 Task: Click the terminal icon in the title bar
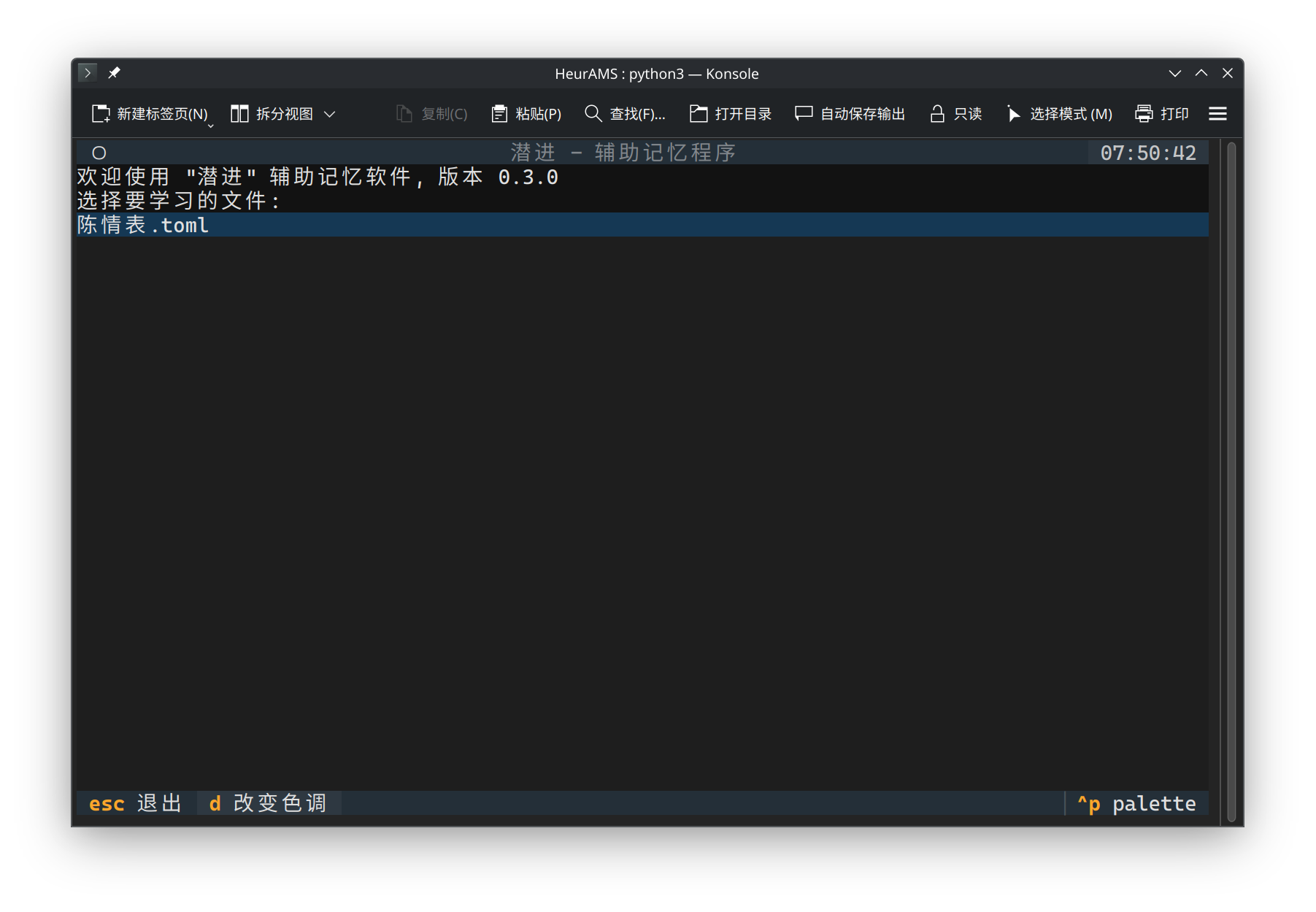click(x=87, y=73)
